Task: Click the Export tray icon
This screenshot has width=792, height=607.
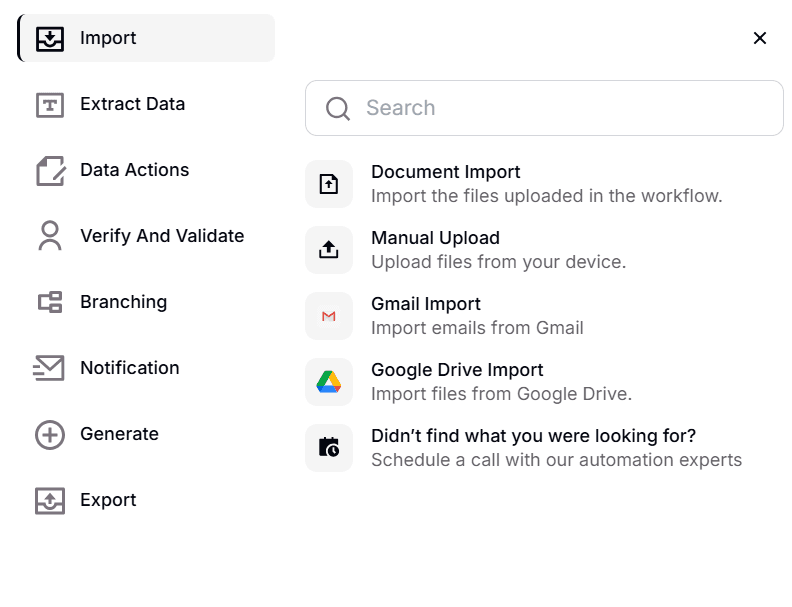Action: [50, 501]
